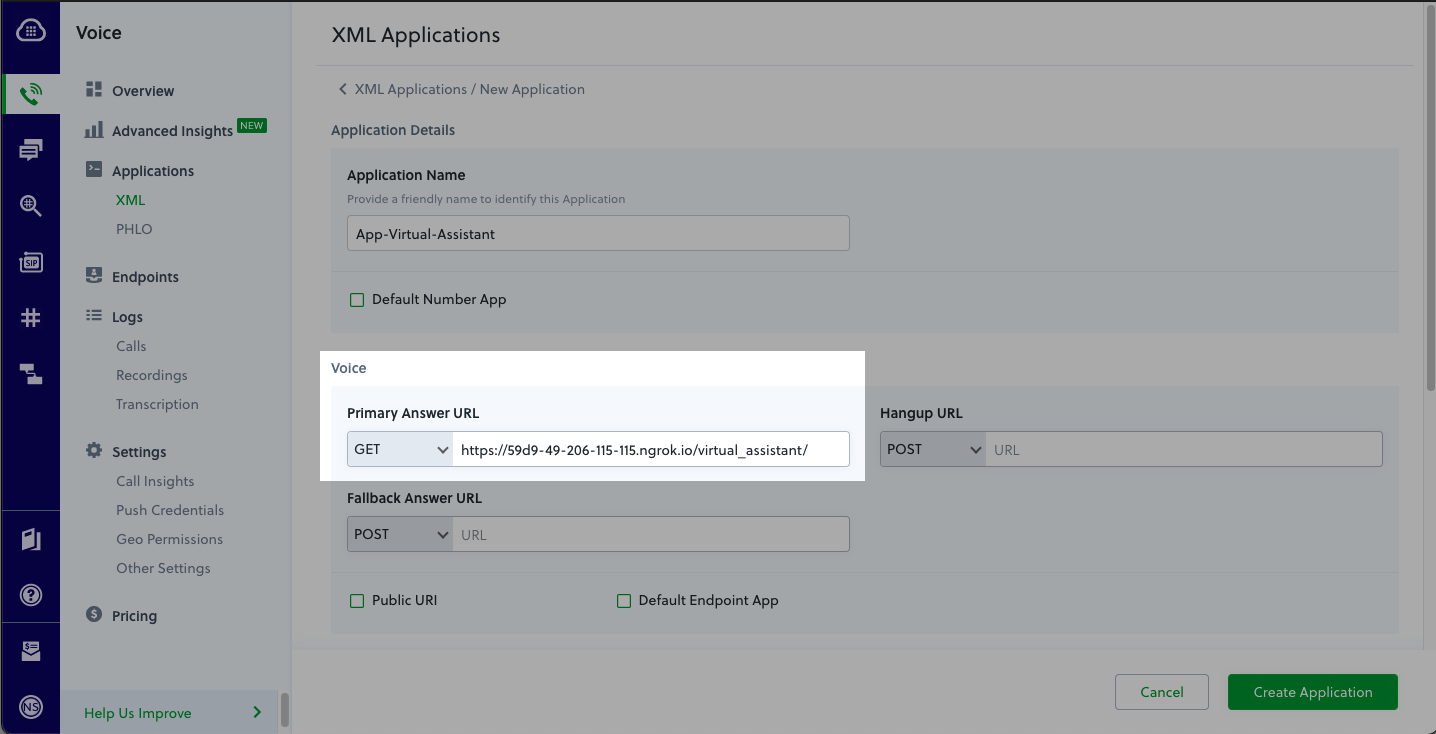Open the Hangup URL POST dropdown
Image resolution: width=1436 pixels, height=734 pixels.
[x=932, y=449]
